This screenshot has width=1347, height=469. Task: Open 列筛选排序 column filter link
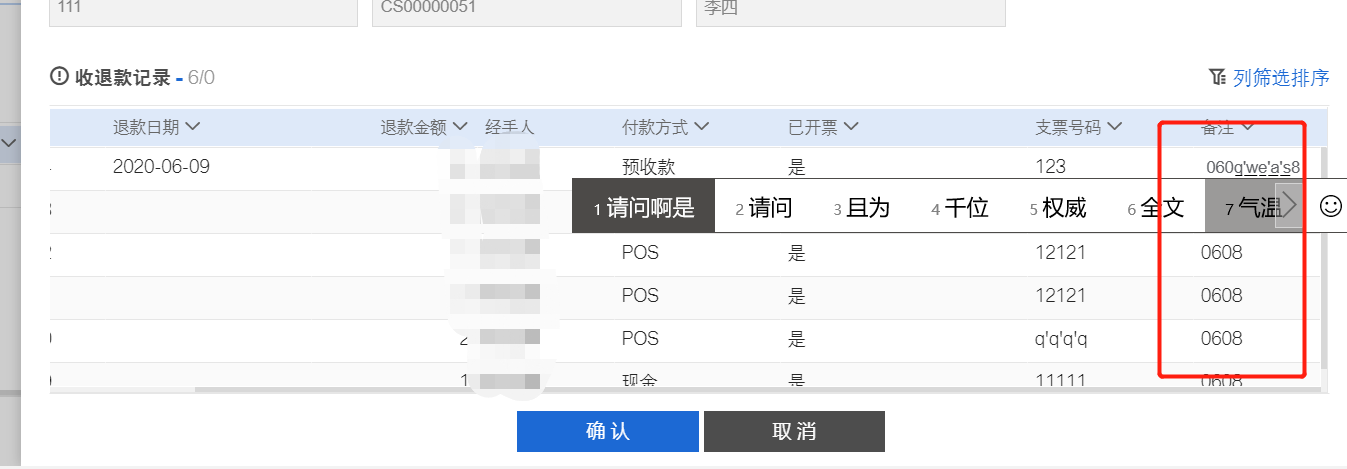1281,78
